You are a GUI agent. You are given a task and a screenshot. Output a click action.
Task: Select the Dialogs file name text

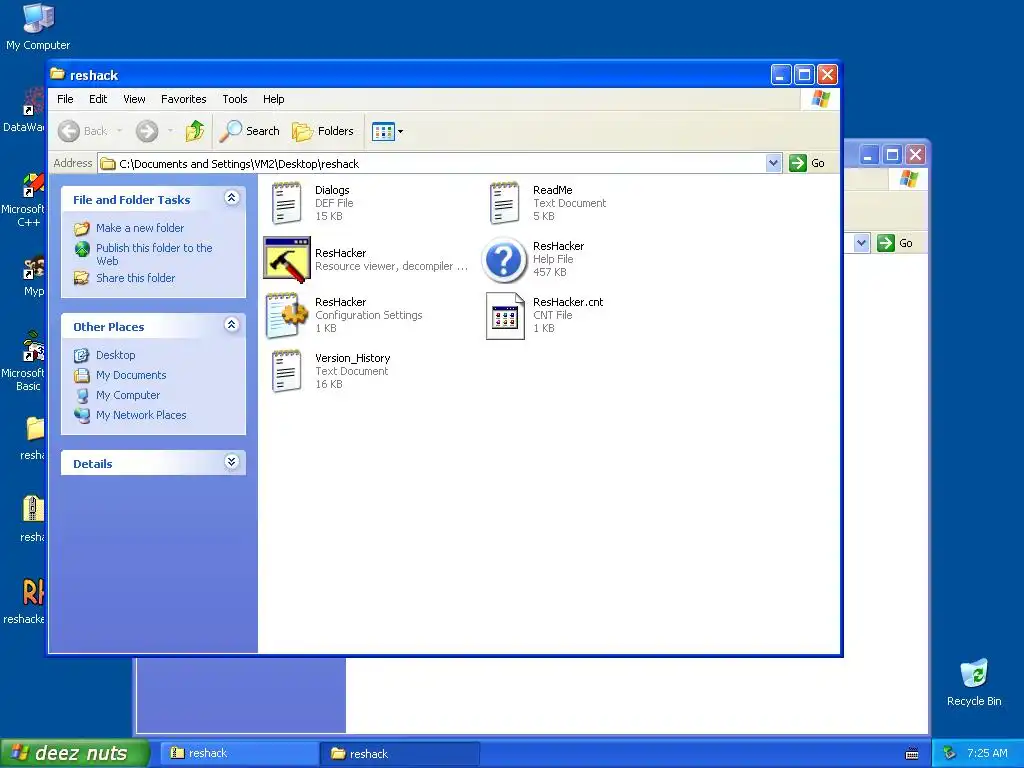(332, 190)
